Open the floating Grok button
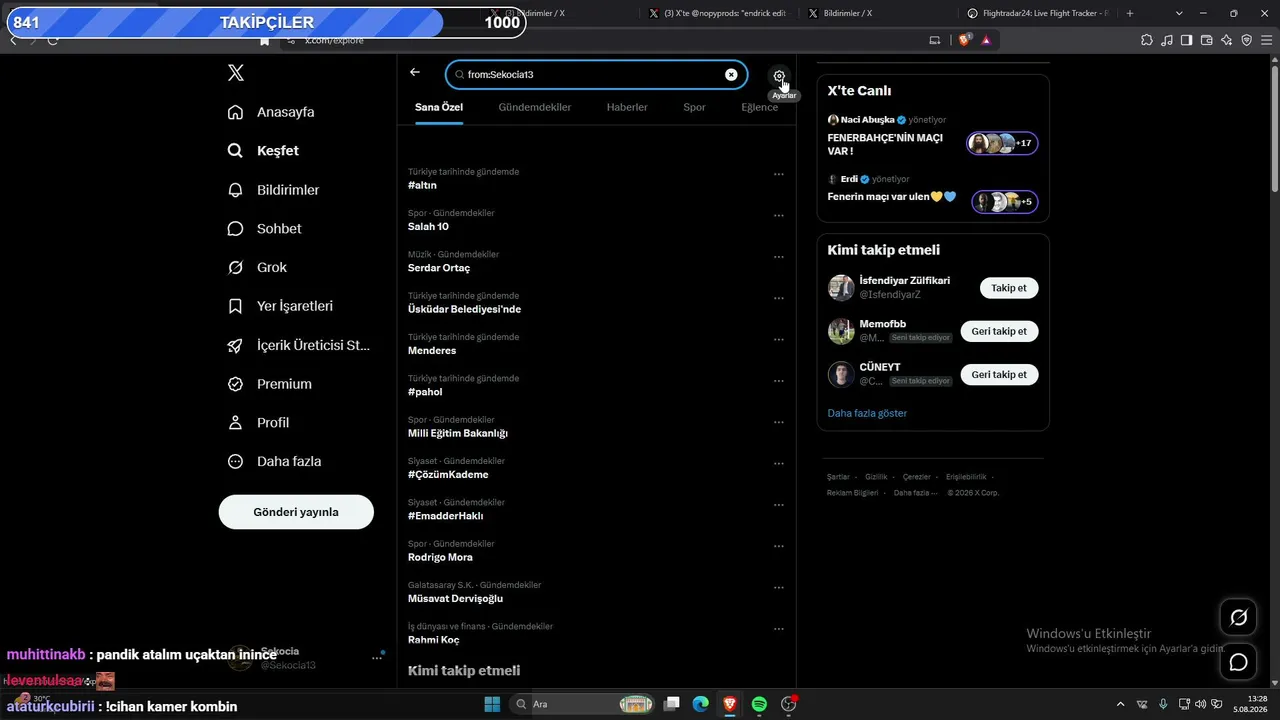 [1238, 618]
